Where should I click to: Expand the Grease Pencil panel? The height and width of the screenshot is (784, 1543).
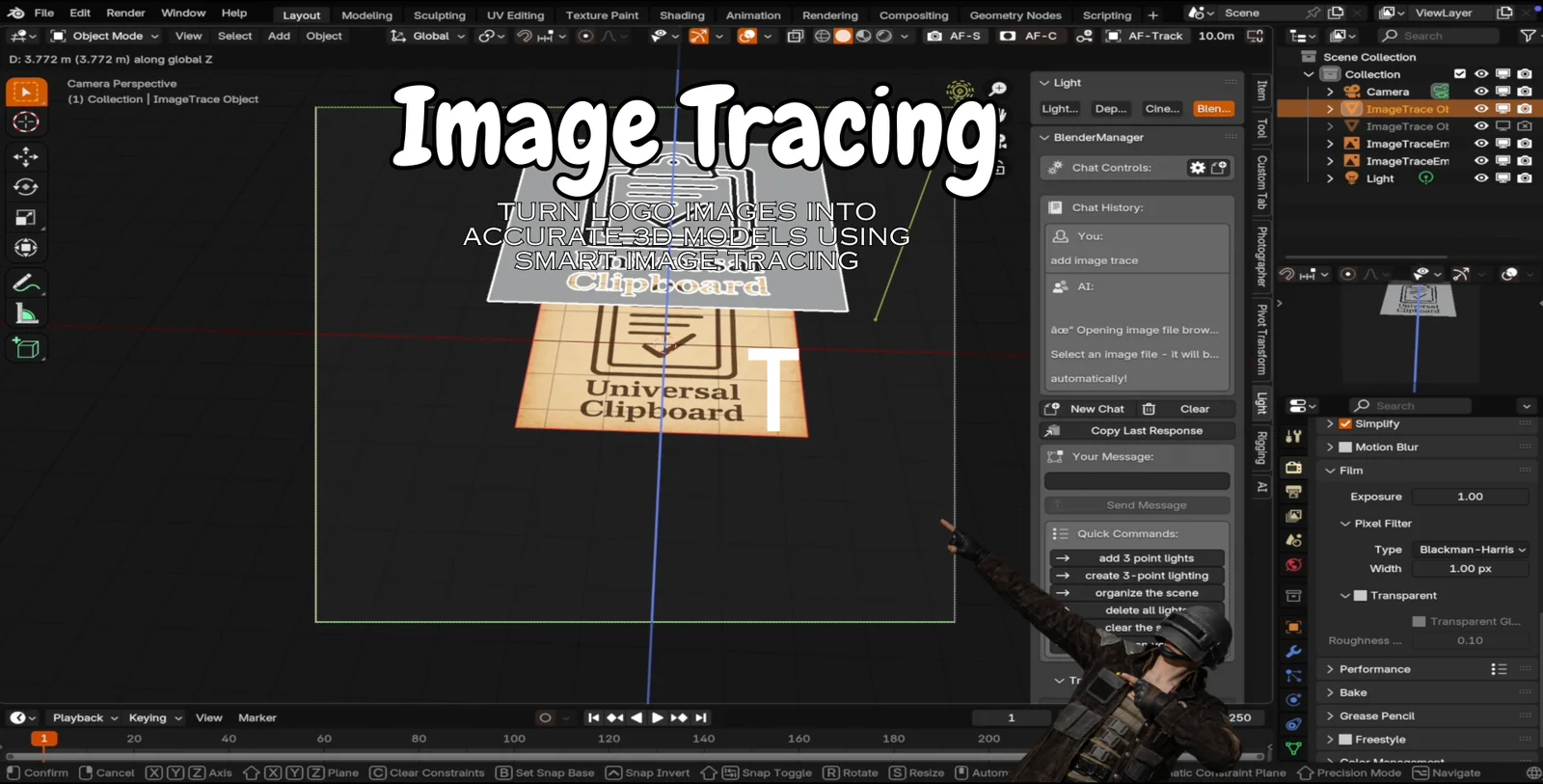point(1377,716)
